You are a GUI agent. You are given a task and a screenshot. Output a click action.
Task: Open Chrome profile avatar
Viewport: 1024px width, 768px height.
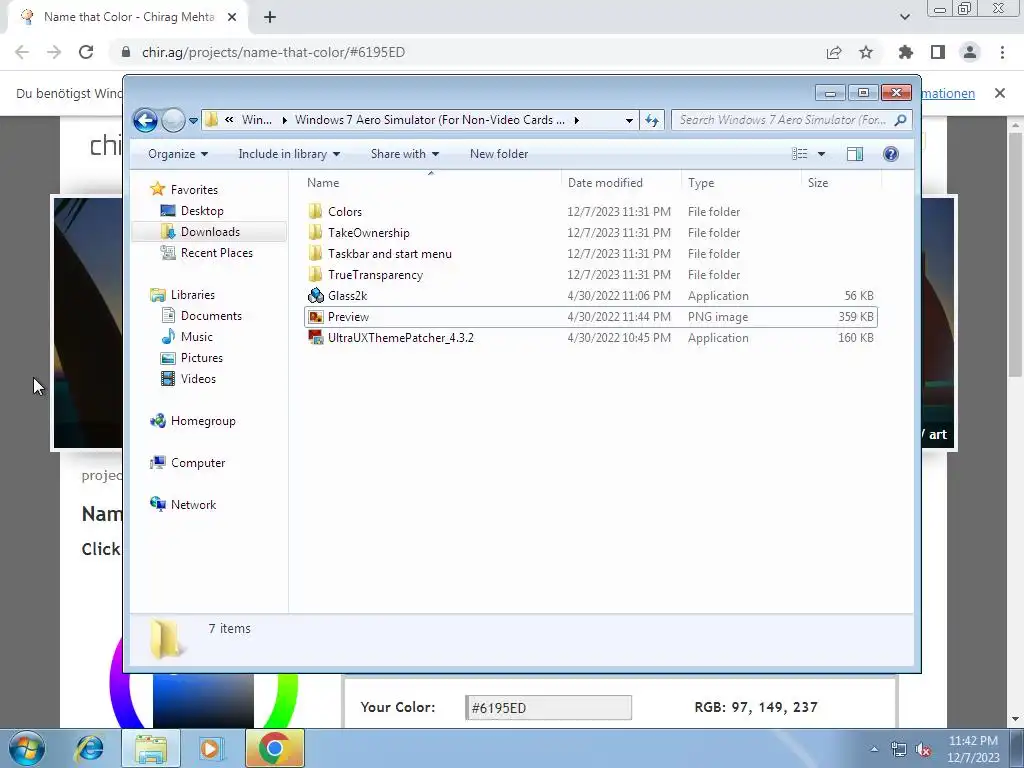tap(970, 52)
